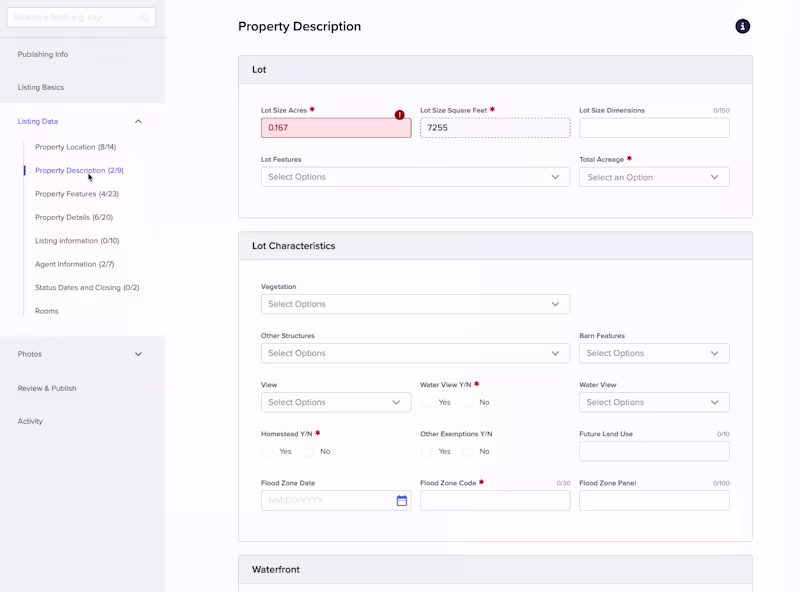Select Yes for Homestead Y/N
Image resolution: width=800 pixels, height=592 pixels.
(x=267, y=452)
